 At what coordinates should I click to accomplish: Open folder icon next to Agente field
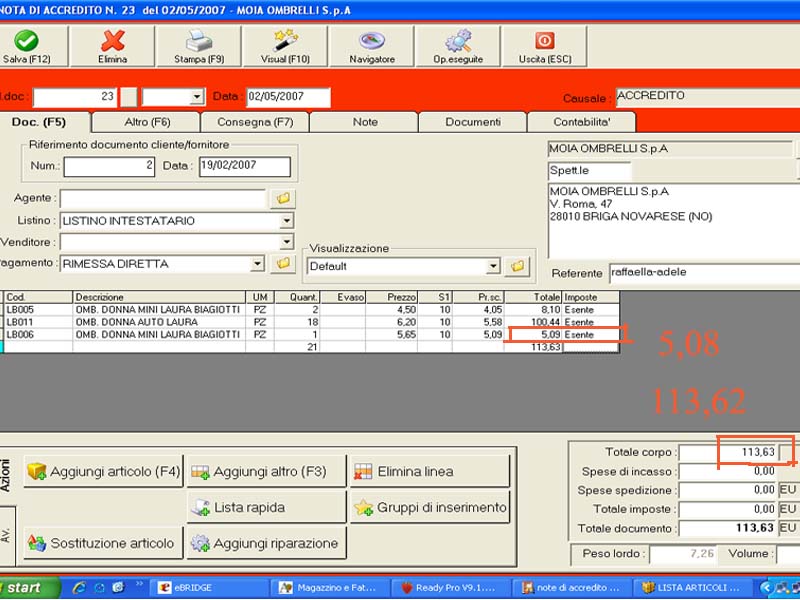point(283,198)
